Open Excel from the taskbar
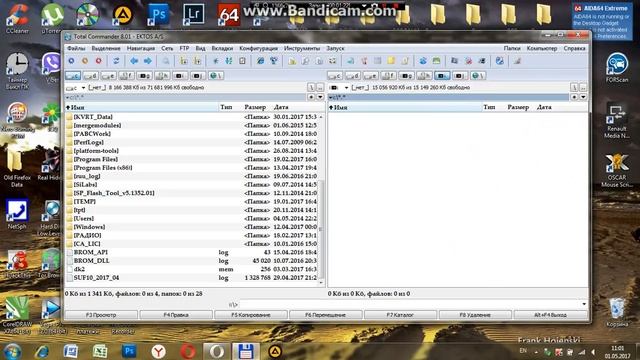 pos(100,351)
